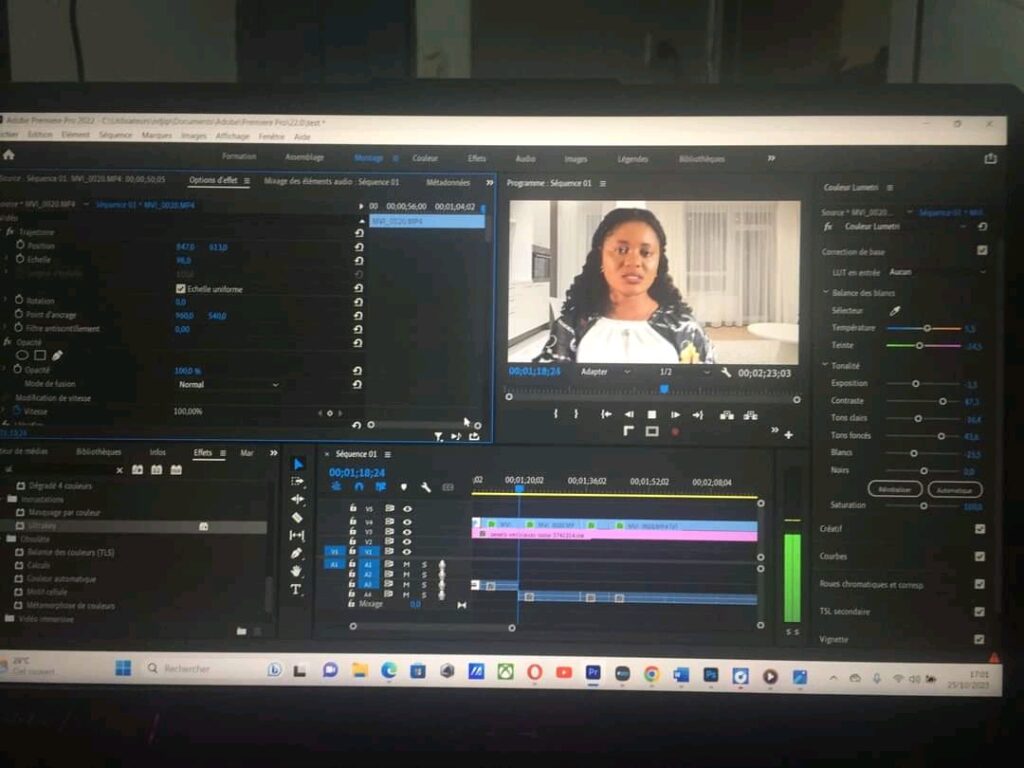
Task: Select the Selection arrow tool
Action: pos(298,464)
